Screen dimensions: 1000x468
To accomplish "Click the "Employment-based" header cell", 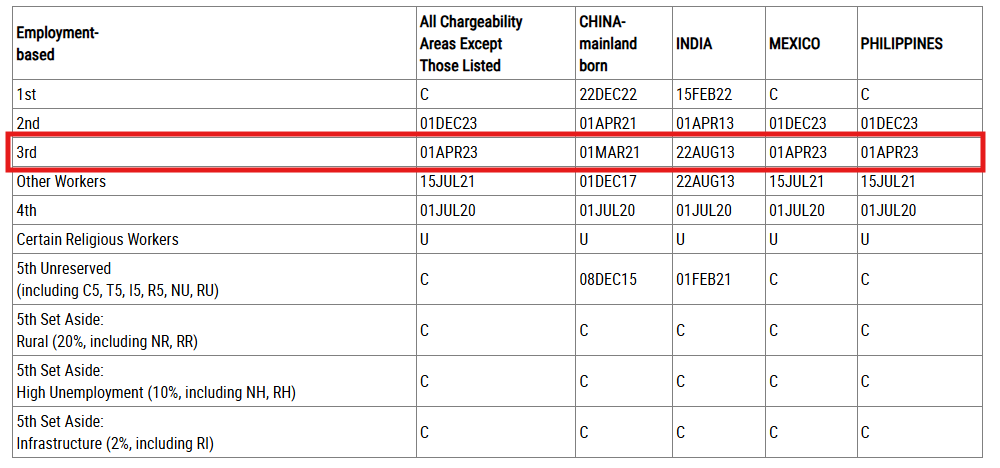I will click(57, 44).
